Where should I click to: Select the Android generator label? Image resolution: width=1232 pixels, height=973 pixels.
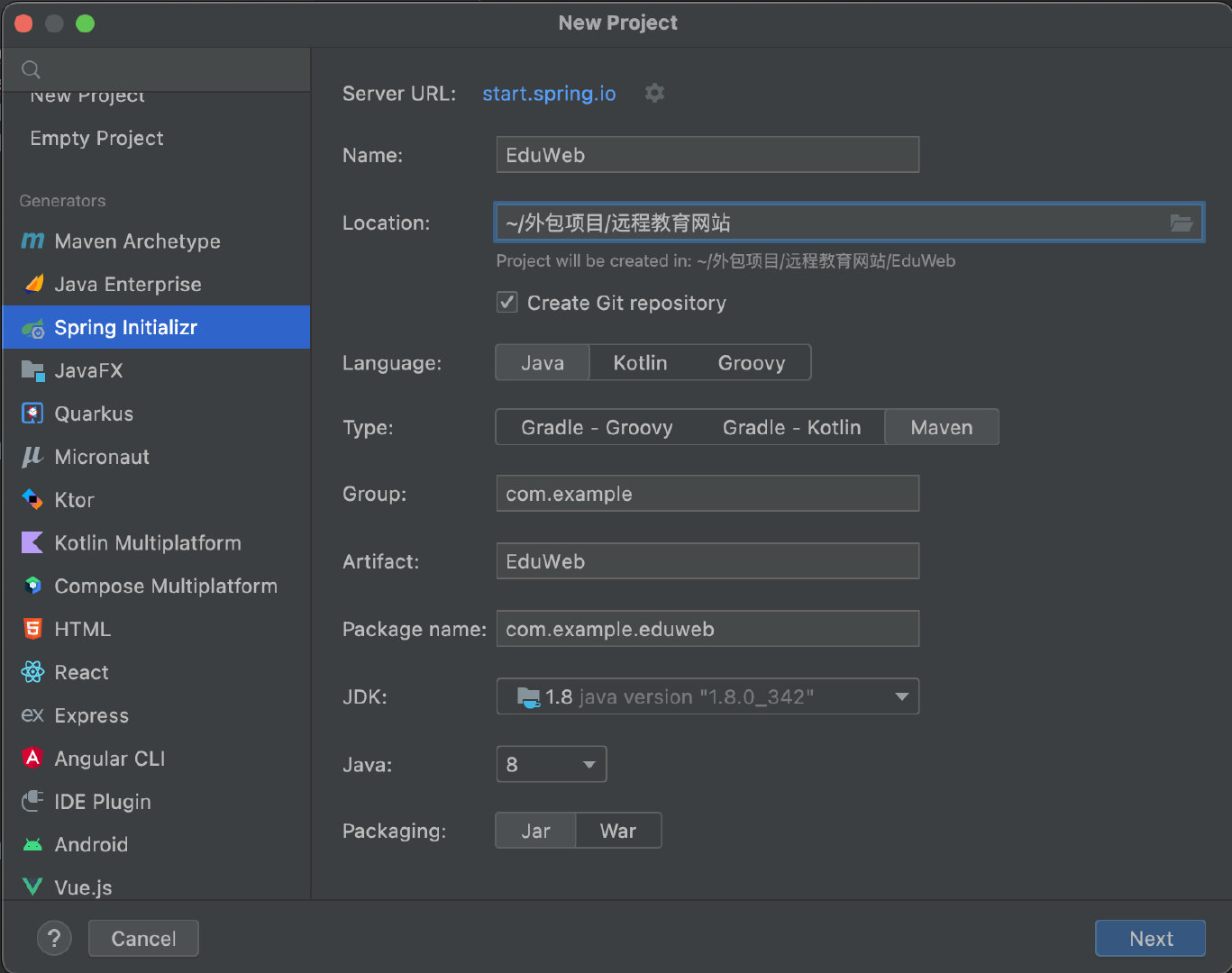pos(91,844)
